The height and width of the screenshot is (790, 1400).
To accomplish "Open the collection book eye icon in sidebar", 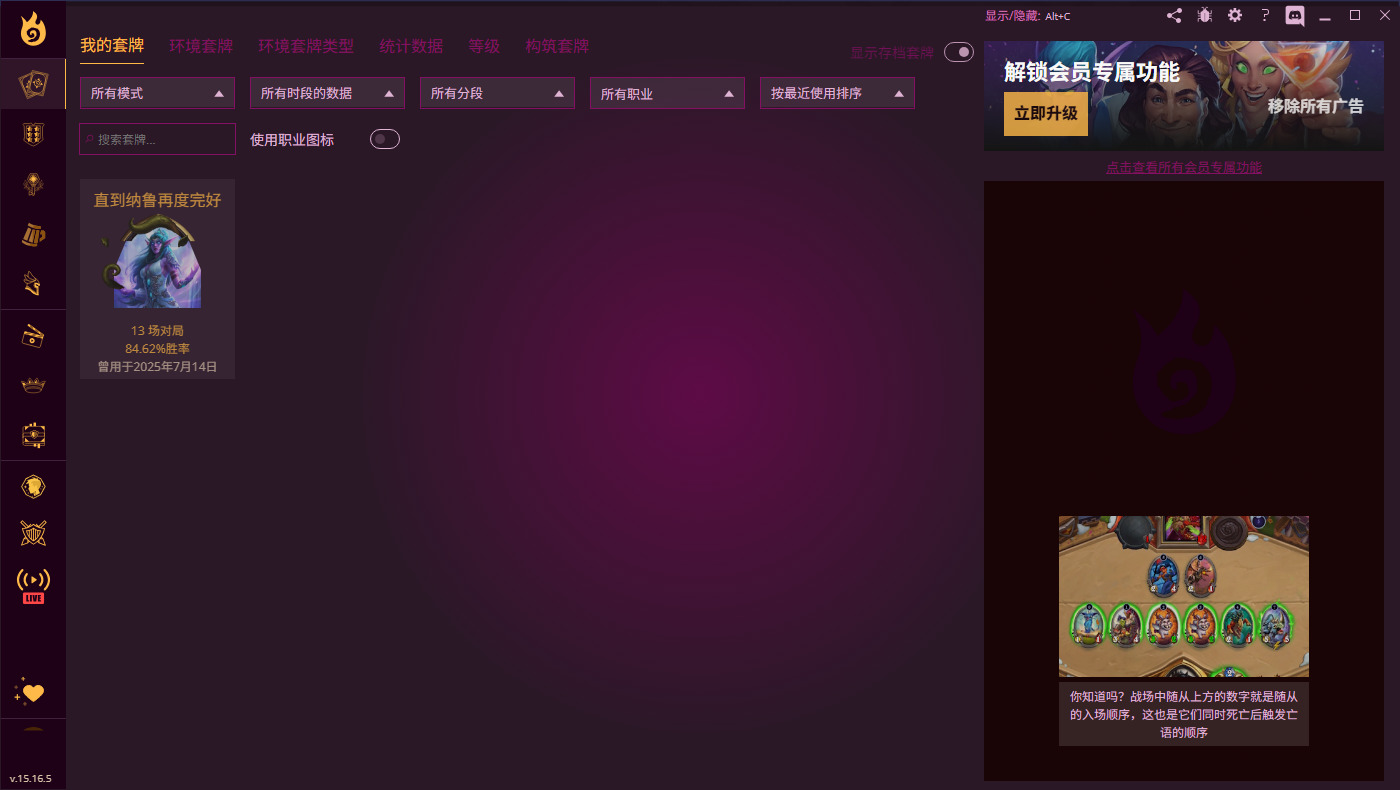I will (33, 436).
